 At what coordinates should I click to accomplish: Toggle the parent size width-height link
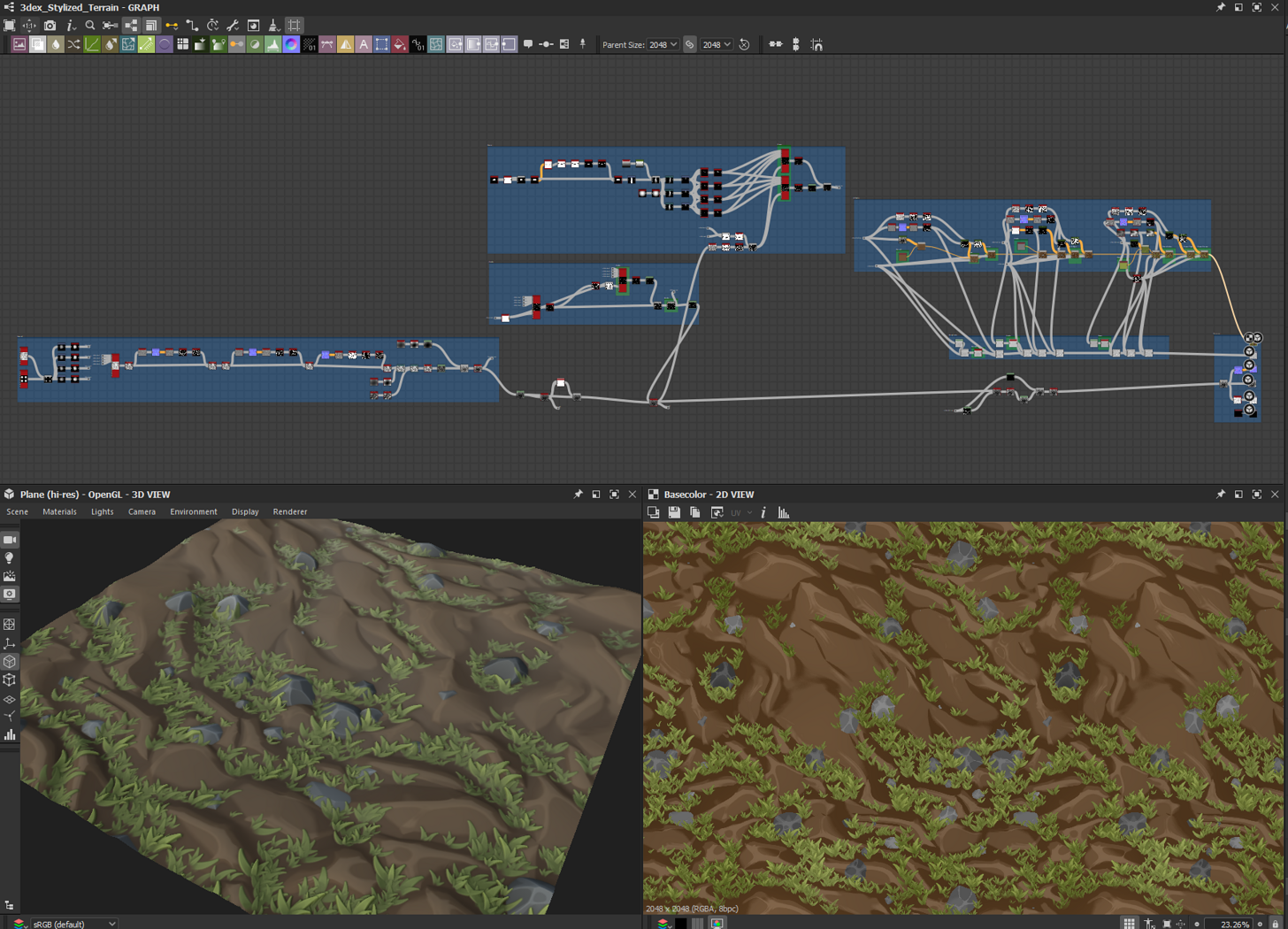[690, 44]
